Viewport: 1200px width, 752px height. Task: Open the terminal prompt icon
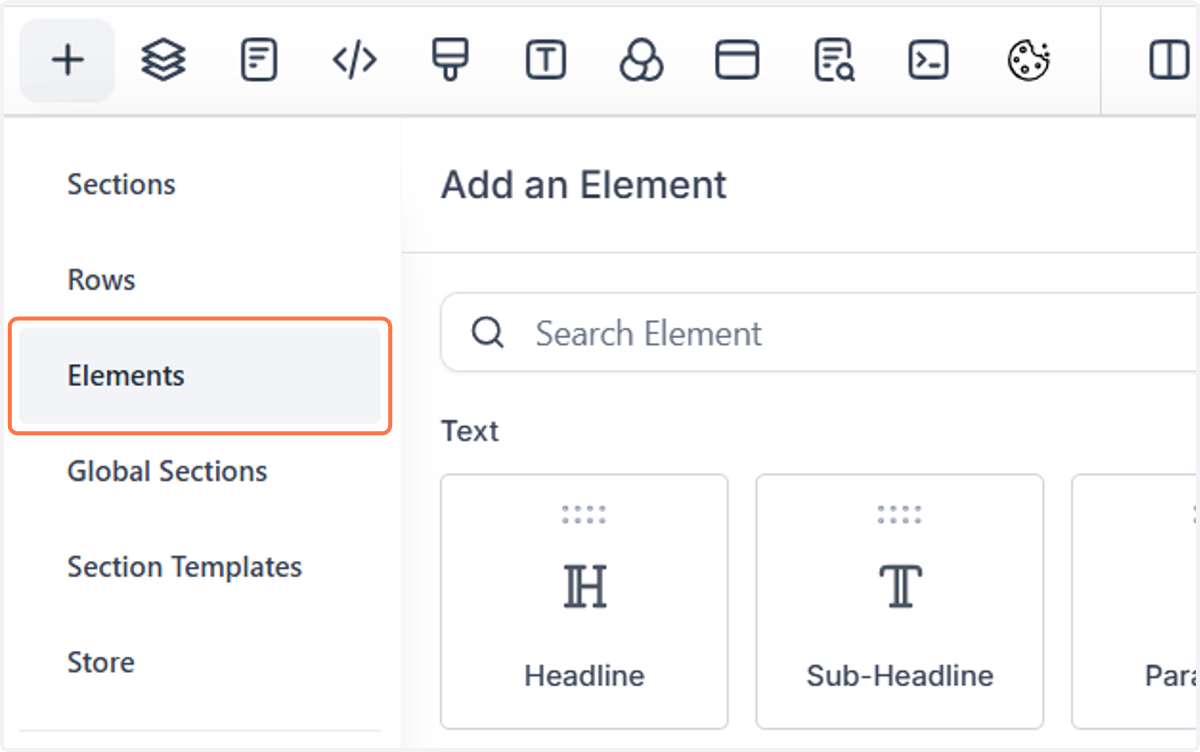pos(928,61)
